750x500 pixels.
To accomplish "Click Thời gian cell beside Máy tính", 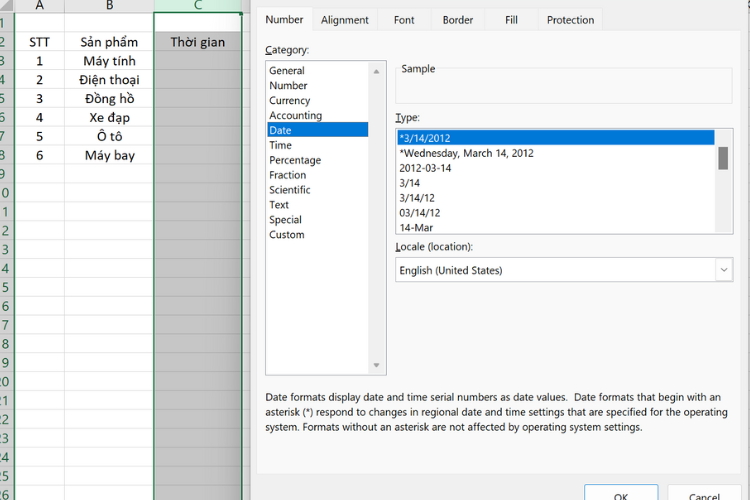I will (x=198, y=61).
